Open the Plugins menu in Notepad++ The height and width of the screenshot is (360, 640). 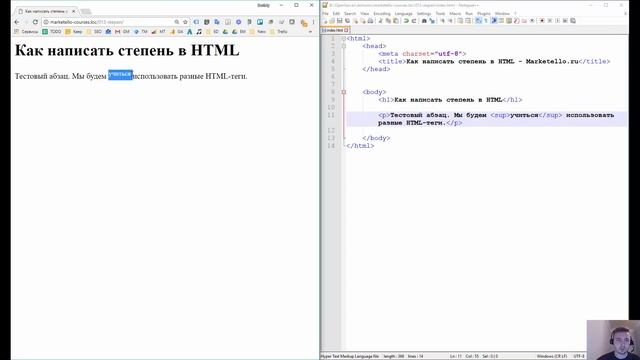click(x=484, y=13)
